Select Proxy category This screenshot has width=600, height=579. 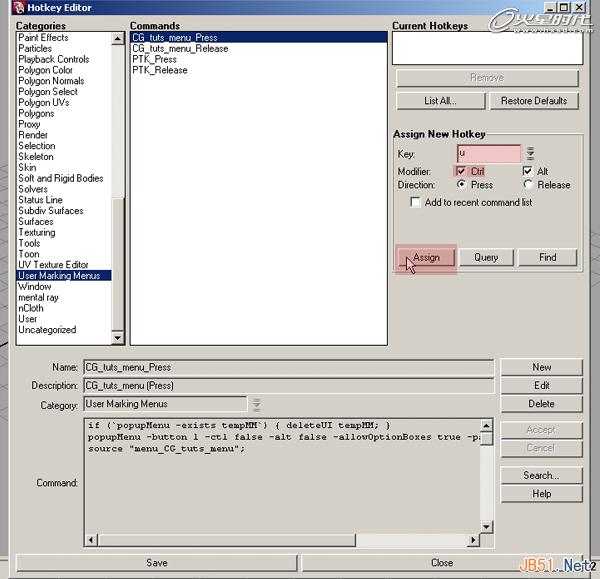(x=64, y=124)
